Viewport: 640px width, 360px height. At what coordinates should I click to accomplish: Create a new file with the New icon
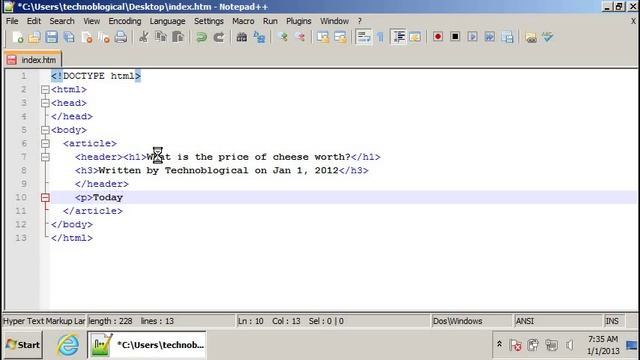click(18, 37)
